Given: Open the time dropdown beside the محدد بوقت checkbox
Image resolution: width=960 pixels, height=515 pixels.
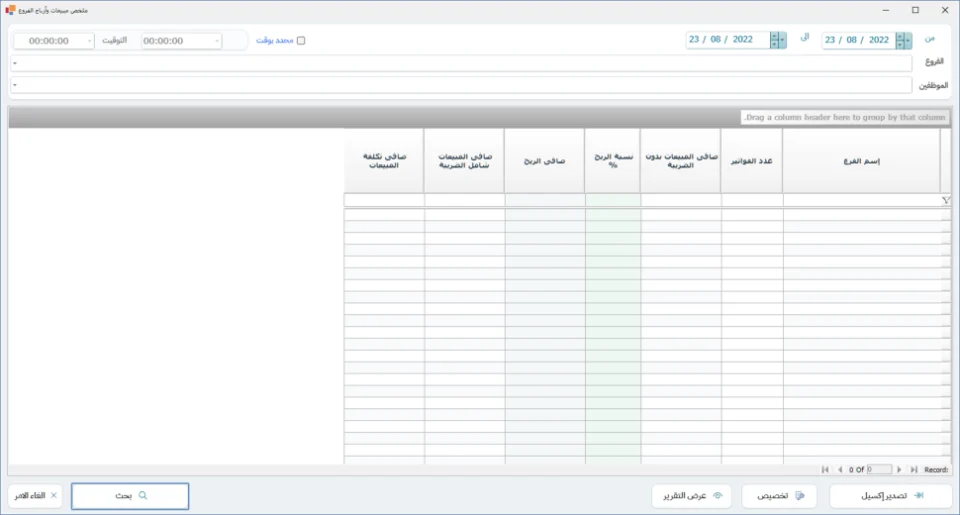Looking at the screenshot, I should [x=217, y=41].
